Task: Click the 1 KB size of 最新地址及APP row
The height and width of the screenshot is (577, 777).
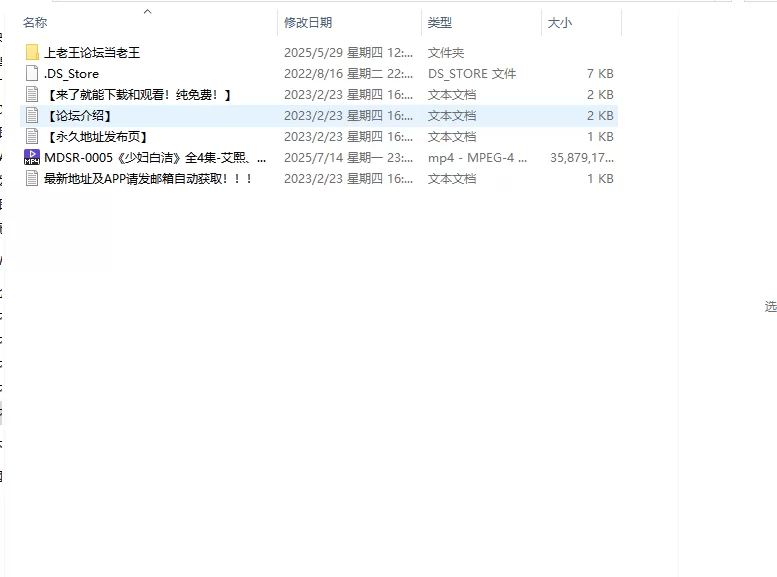Action: point(600,178)
